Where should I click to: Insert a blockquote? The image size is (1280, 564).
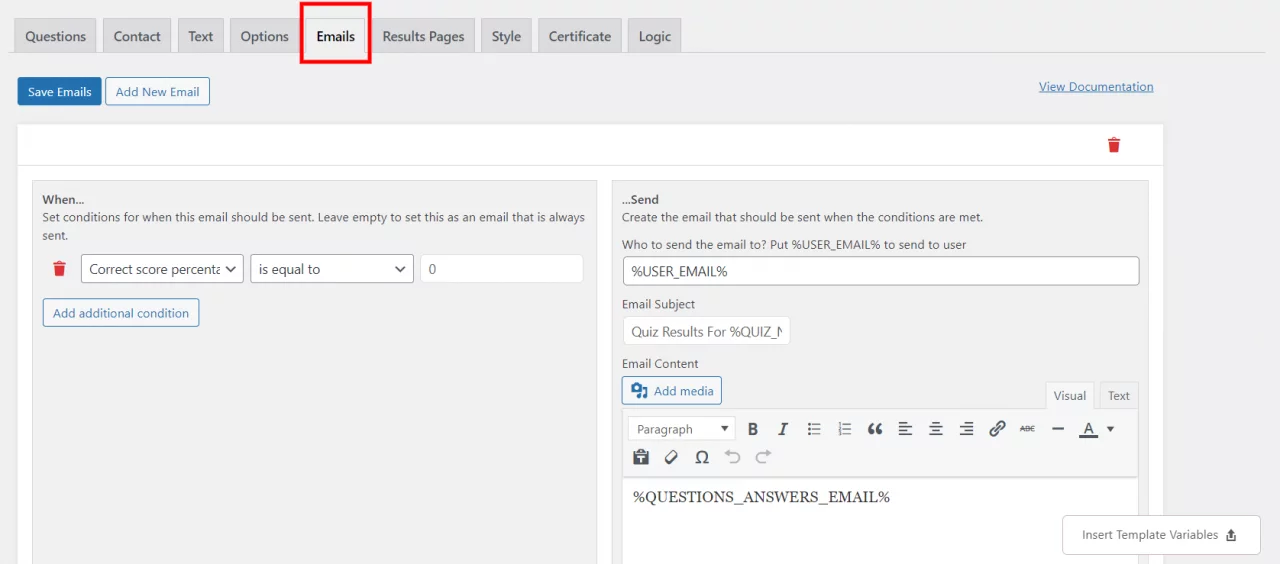click(875, 429)
